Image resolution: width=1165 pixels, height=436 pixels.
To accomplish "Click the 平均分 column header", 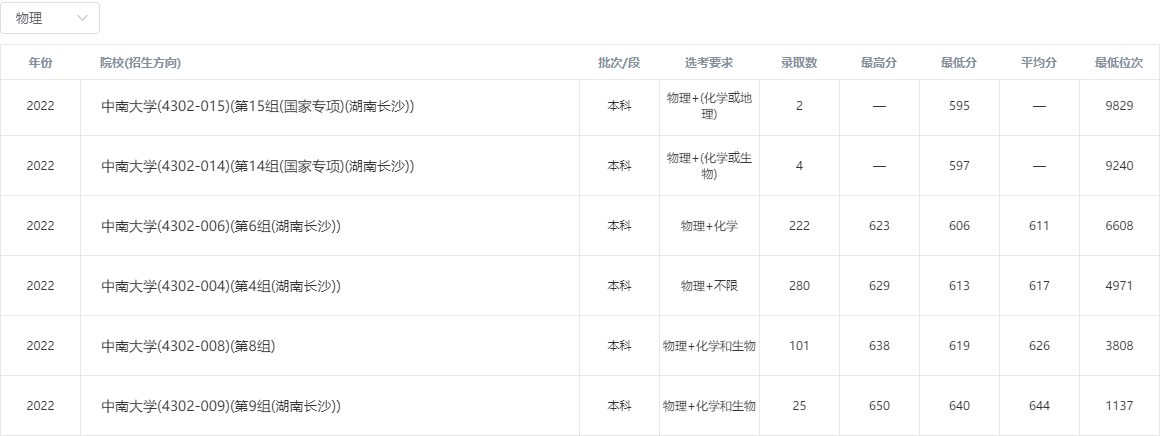I will point(1039,63).
